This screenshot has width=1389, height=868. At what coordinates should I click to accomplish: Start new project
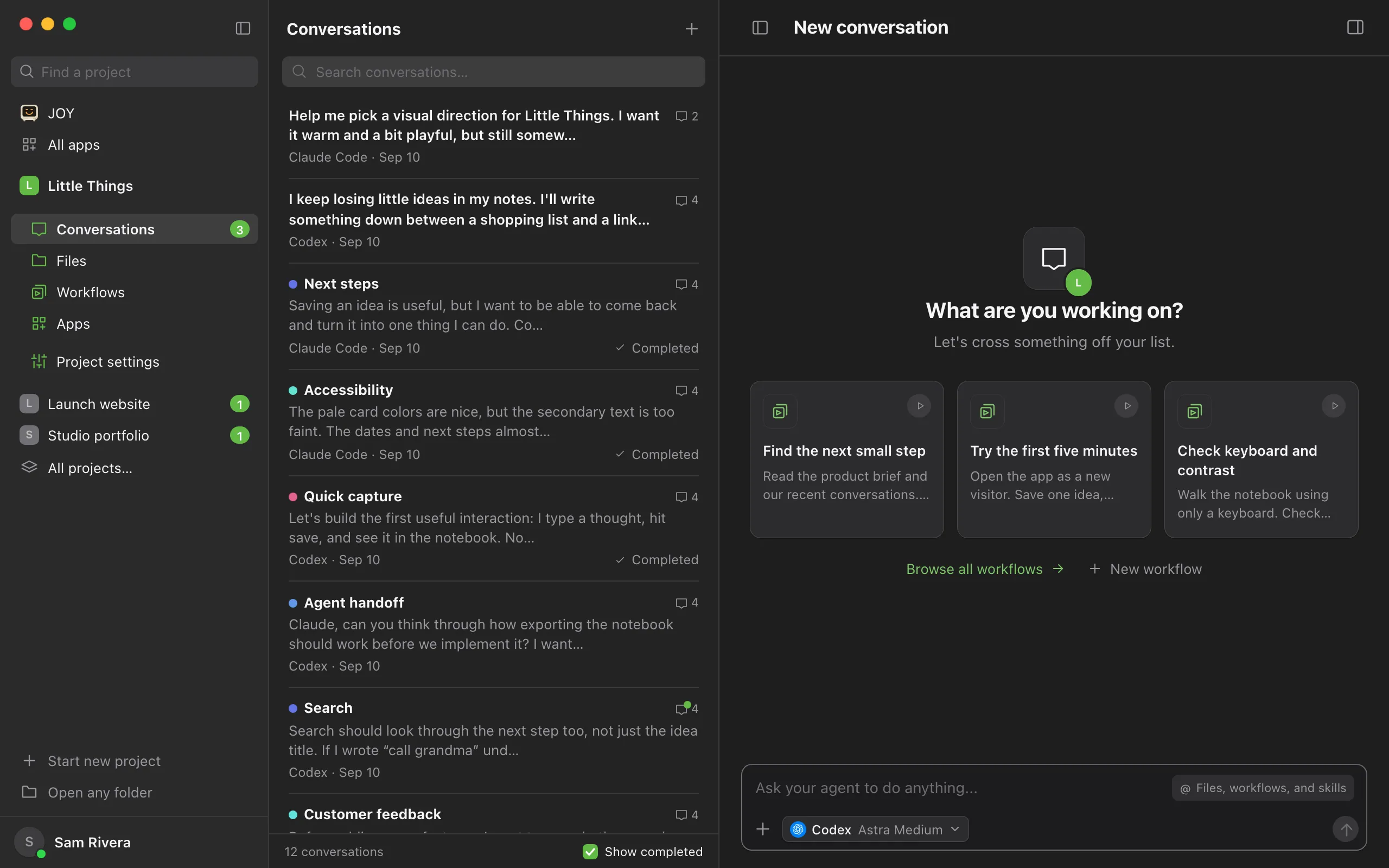[135, 761]
